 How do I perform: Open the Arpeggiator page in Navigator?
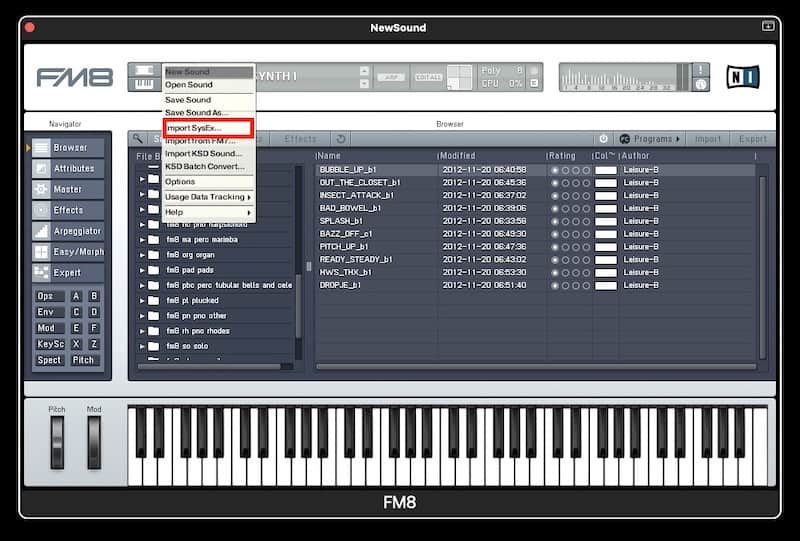(x=67, y=231)
